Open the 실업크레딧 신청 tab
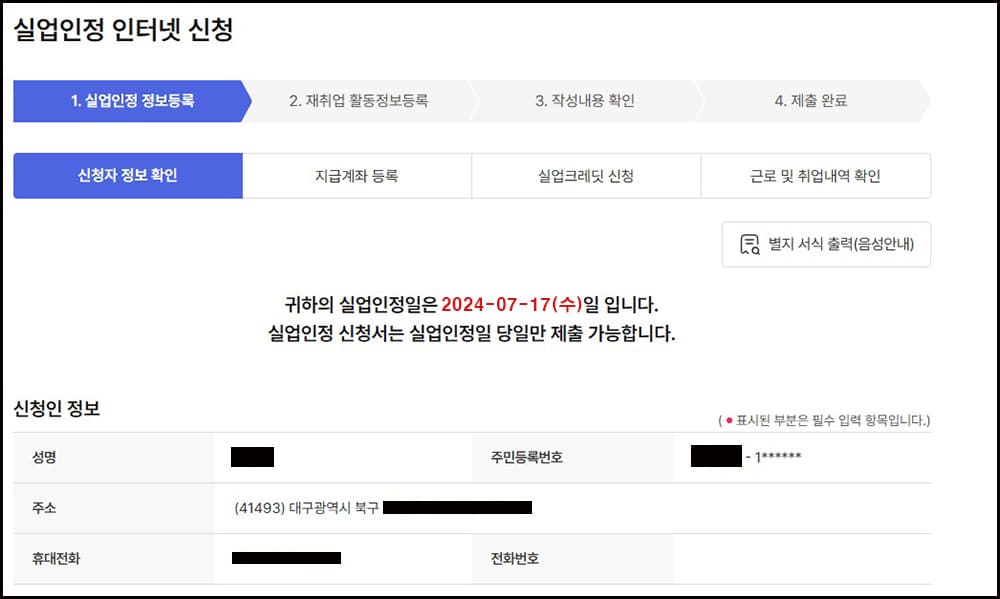Viewport: 1000px width, 599px height. [x=585, y=175]
